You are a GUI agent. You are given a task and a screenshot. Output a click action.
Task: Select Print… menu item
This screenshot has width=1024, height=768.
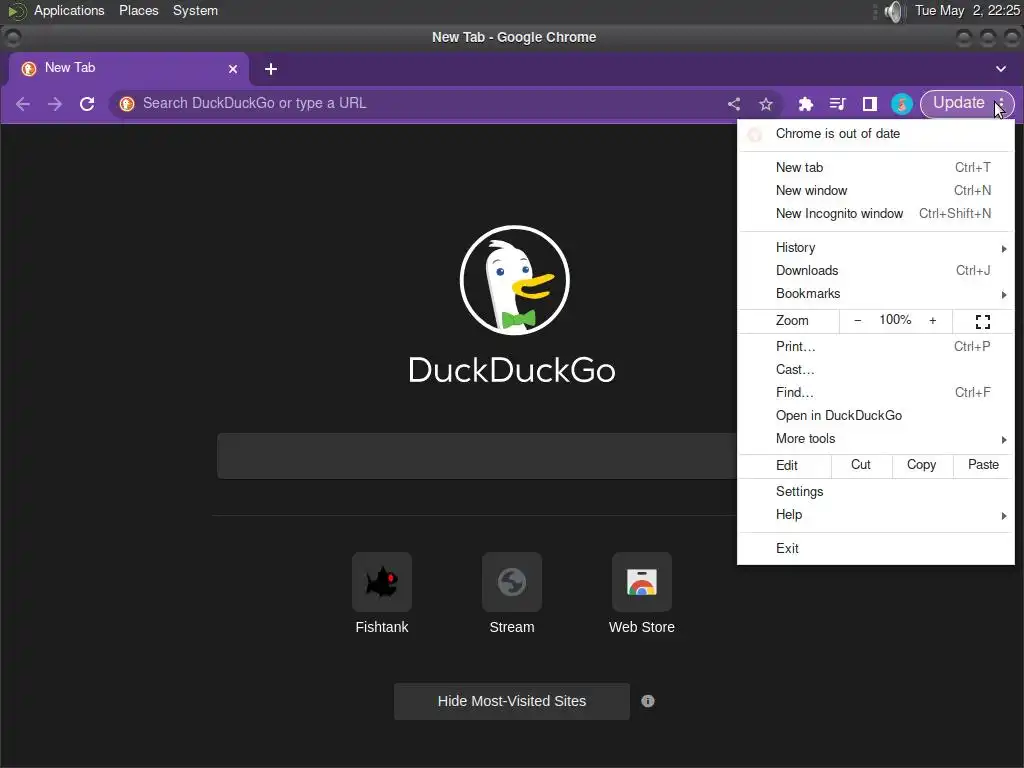click(x=876, y=347)
